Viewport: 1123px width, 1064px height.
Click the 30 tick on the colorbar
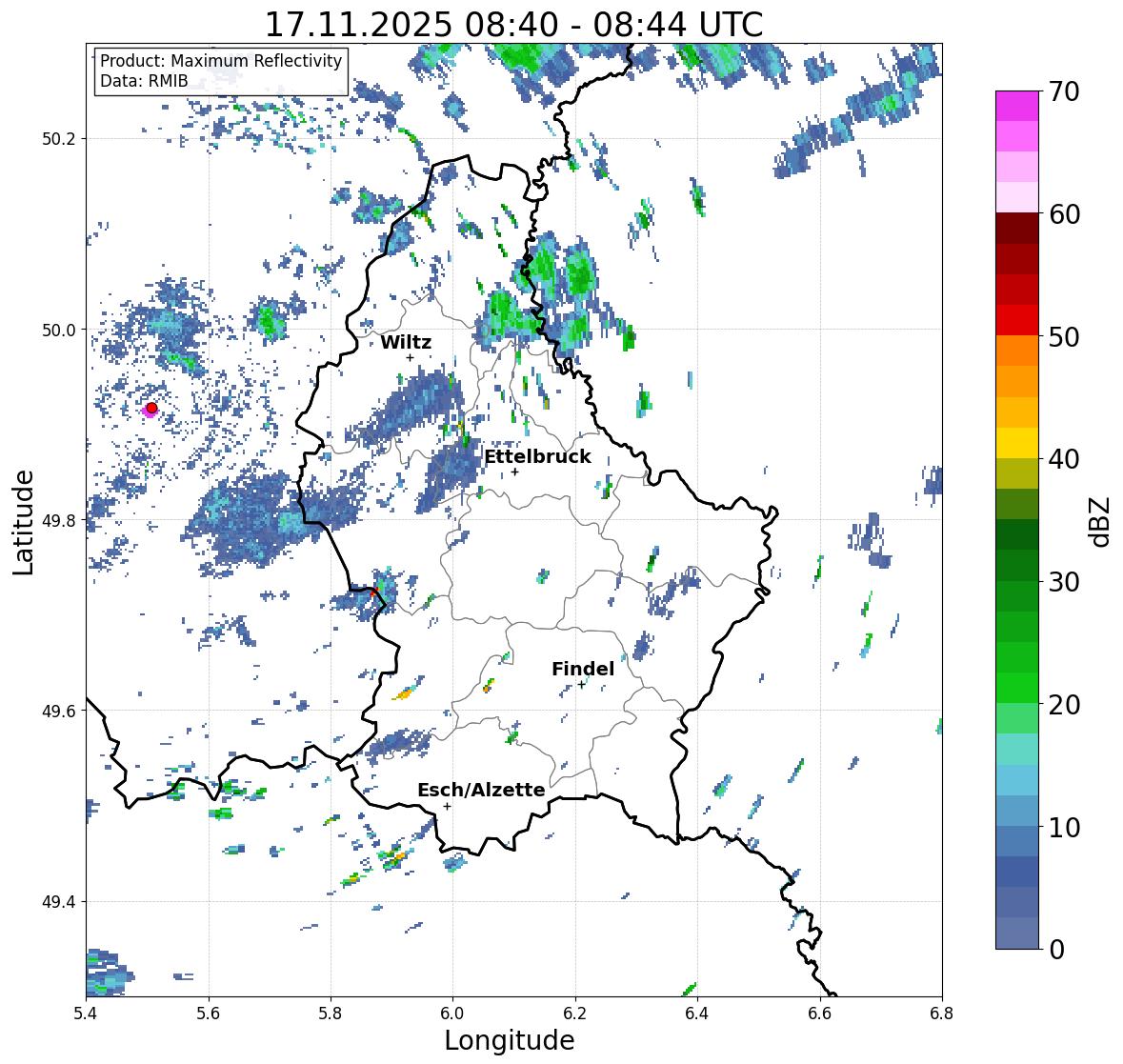[x=1064, y=582]
